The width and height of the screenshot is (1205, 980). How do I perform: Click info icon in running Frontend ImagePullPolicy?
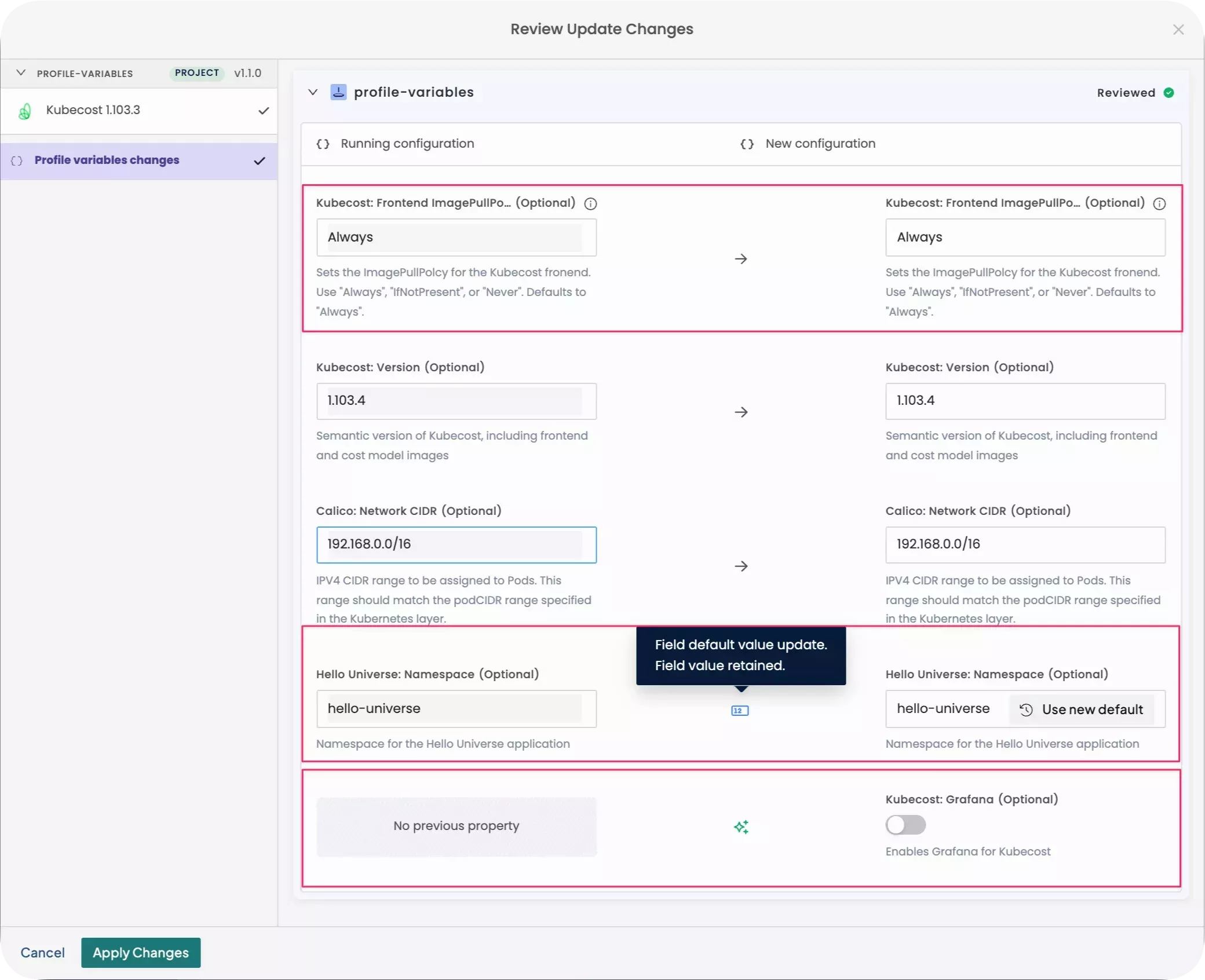(x=590, y=203)
